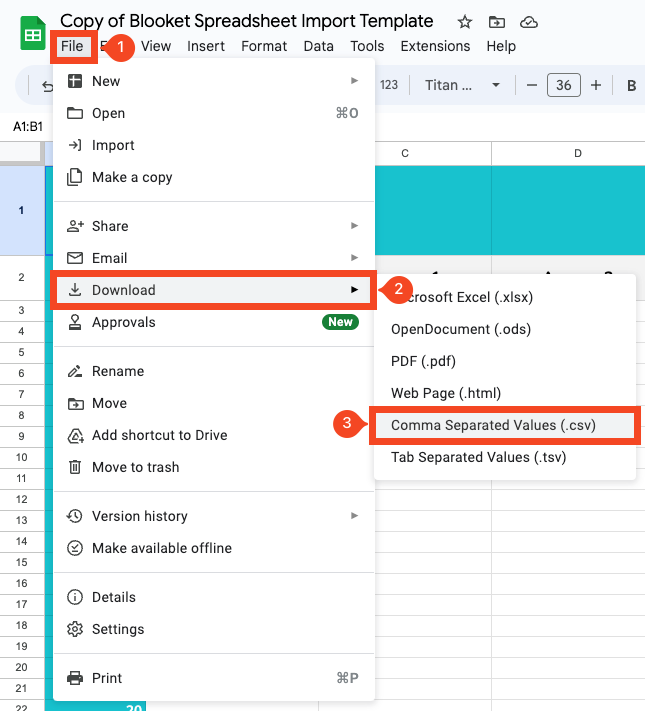Download as Tab Separated Values (.tsv)
645x711 pixels.
[x=505, y=457]
